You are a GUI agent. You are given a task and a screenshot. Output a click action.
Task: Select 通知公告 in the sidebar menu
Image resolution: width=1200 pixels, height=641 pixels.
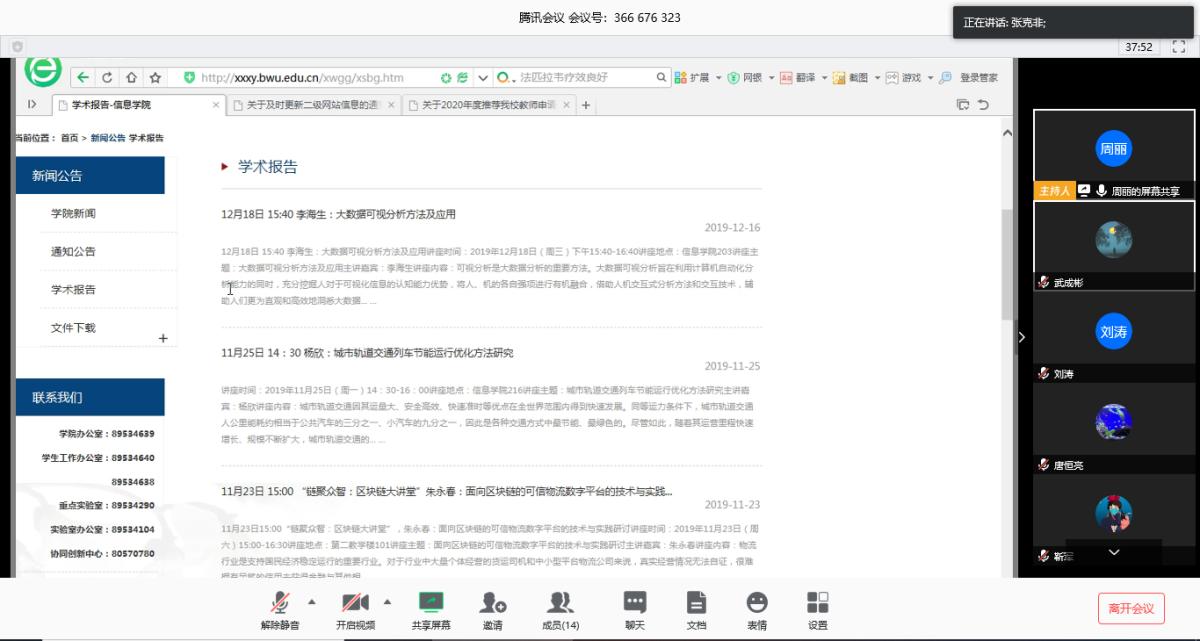click(74, 252)
